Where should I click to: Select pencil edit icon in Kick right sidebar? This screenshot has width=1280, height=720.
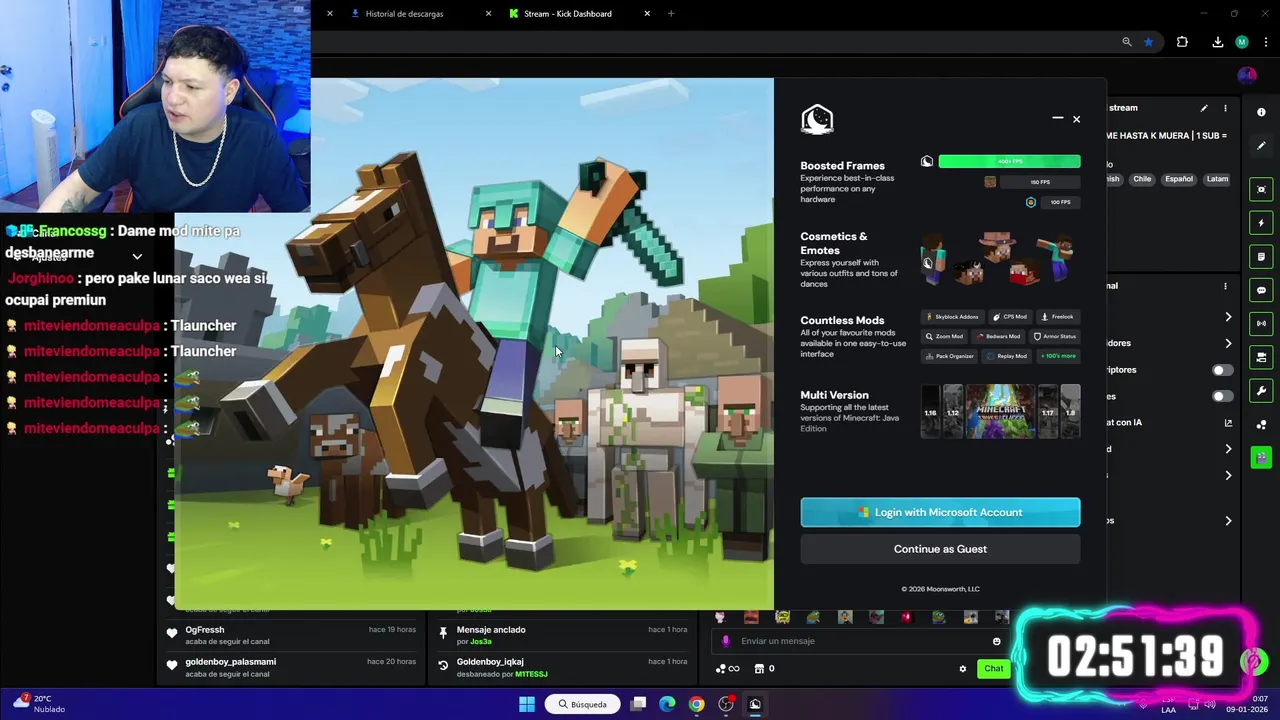pyautogui.click(x=1261, y=146)
